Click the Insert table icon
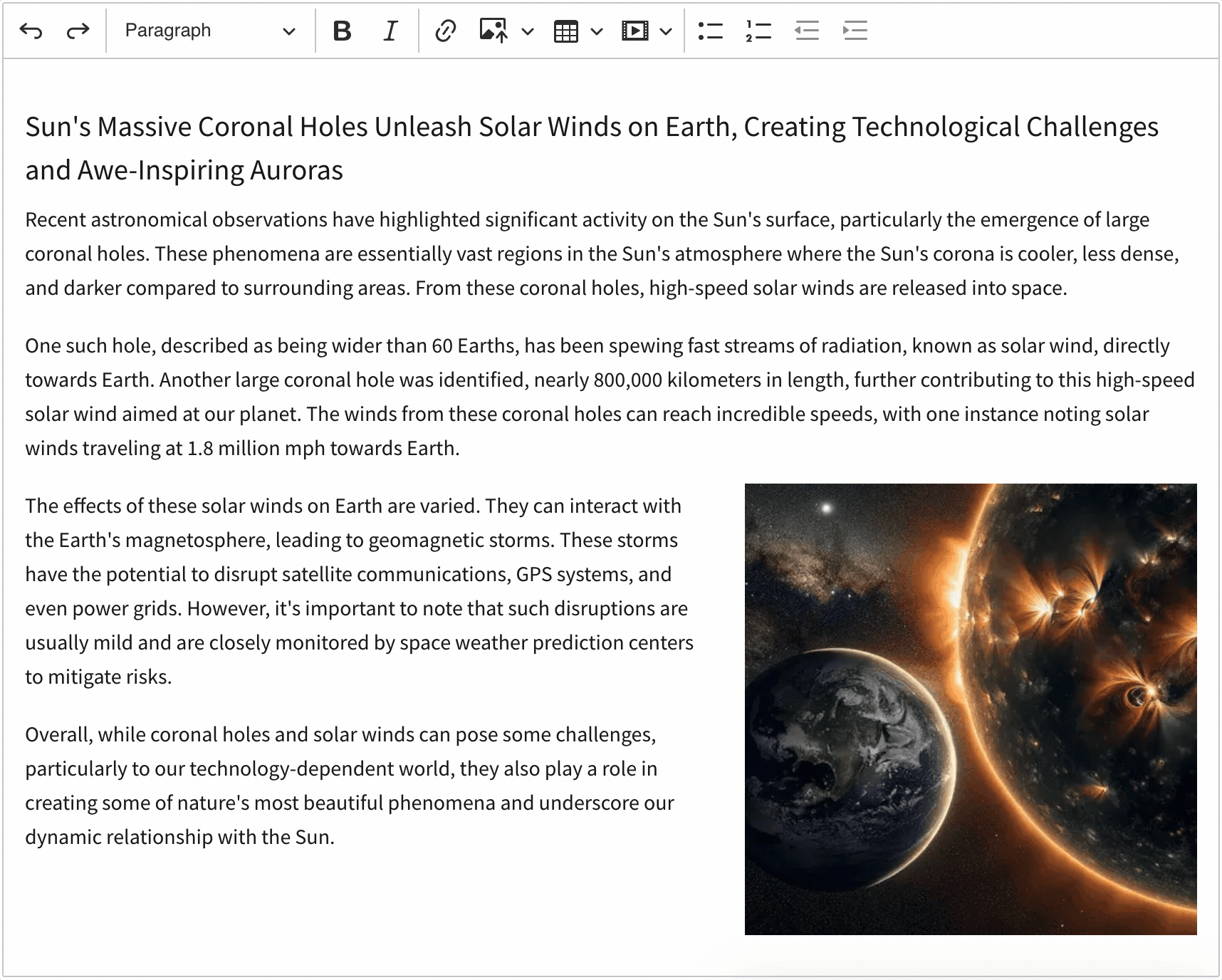 coord(565,31)
